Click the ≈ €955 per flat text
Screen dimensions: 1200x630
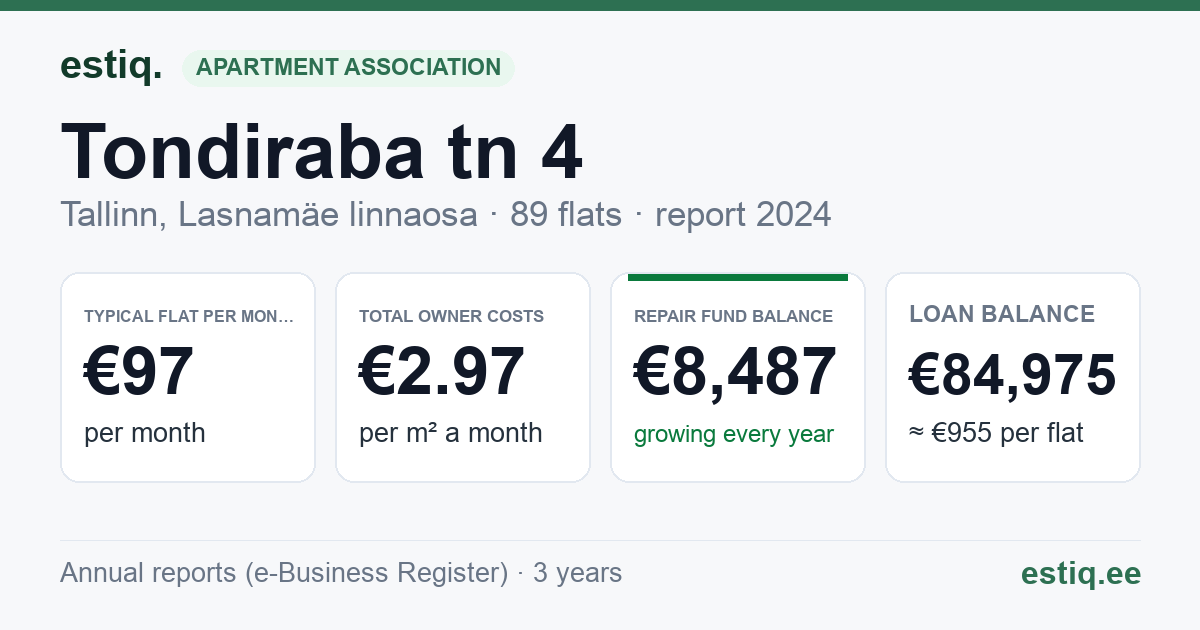click(996, 434)
